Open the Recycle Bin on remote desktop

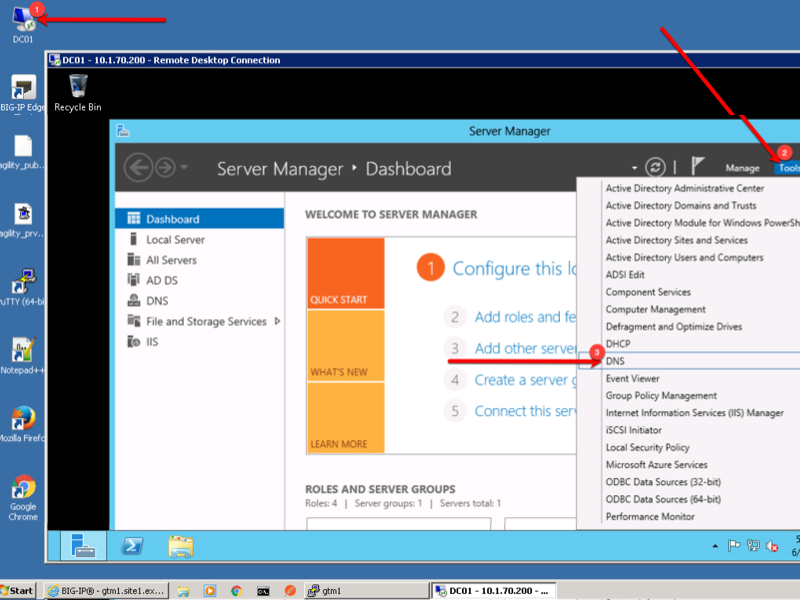(78, 93)
